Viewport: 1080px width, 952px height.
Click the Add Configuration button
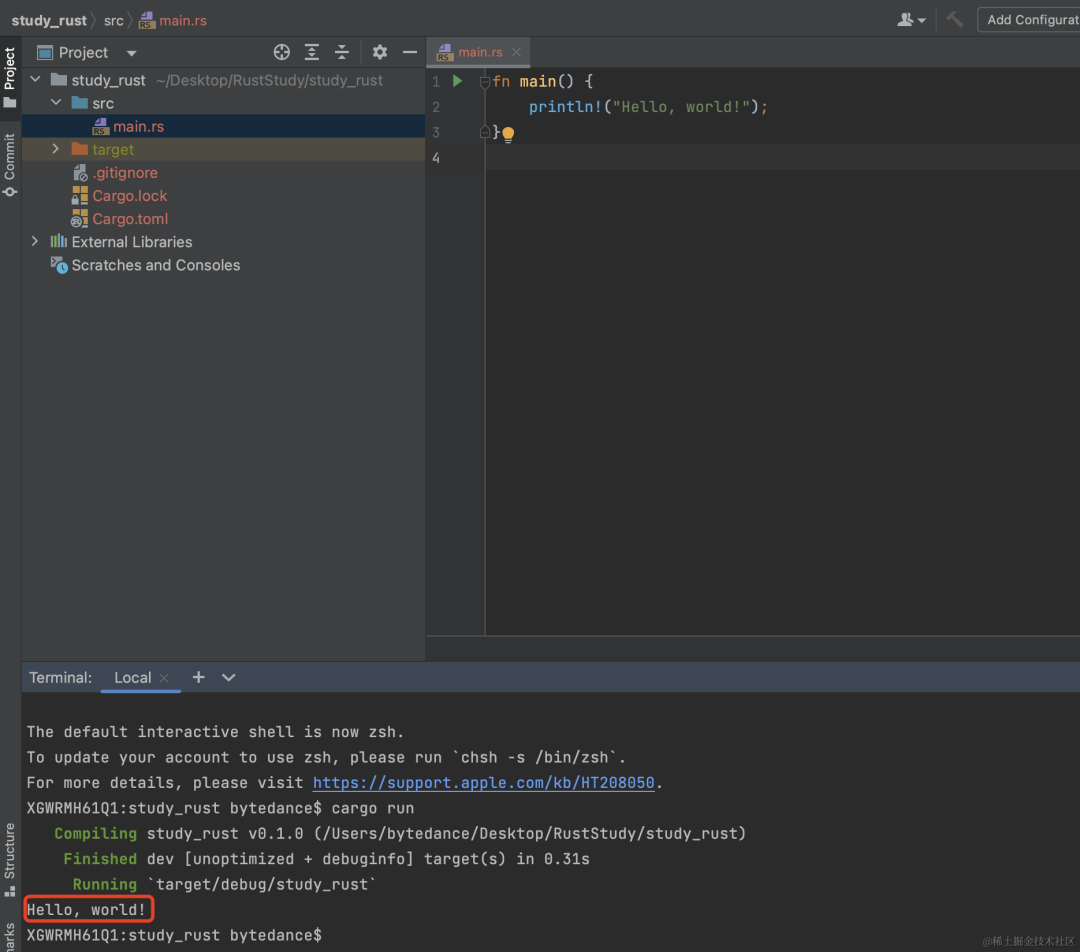click(x=1031, y=20)
